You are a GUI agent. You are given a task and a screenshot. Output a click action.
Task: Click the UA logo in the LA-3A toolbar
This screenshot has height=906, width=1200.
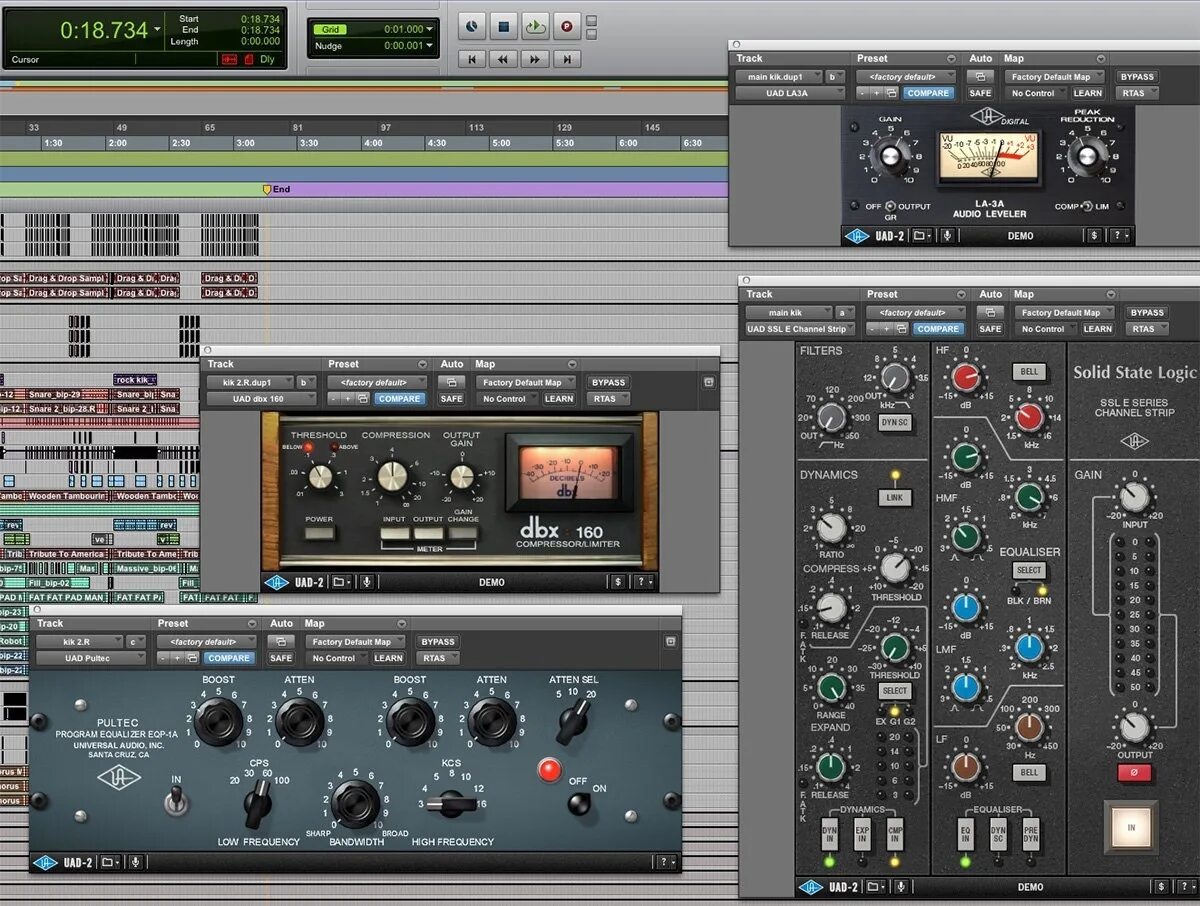click(857, 236)
